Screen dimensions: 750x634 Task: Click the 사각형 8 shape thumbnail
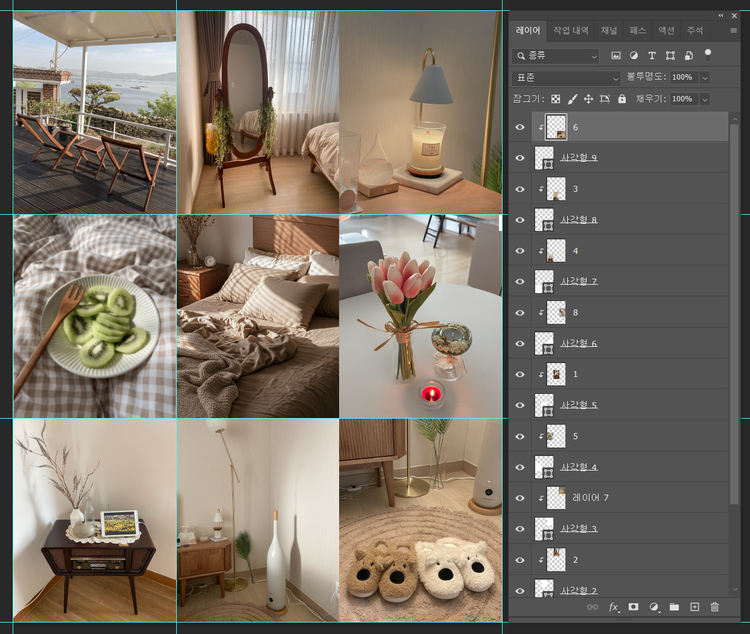pos(544,220)
